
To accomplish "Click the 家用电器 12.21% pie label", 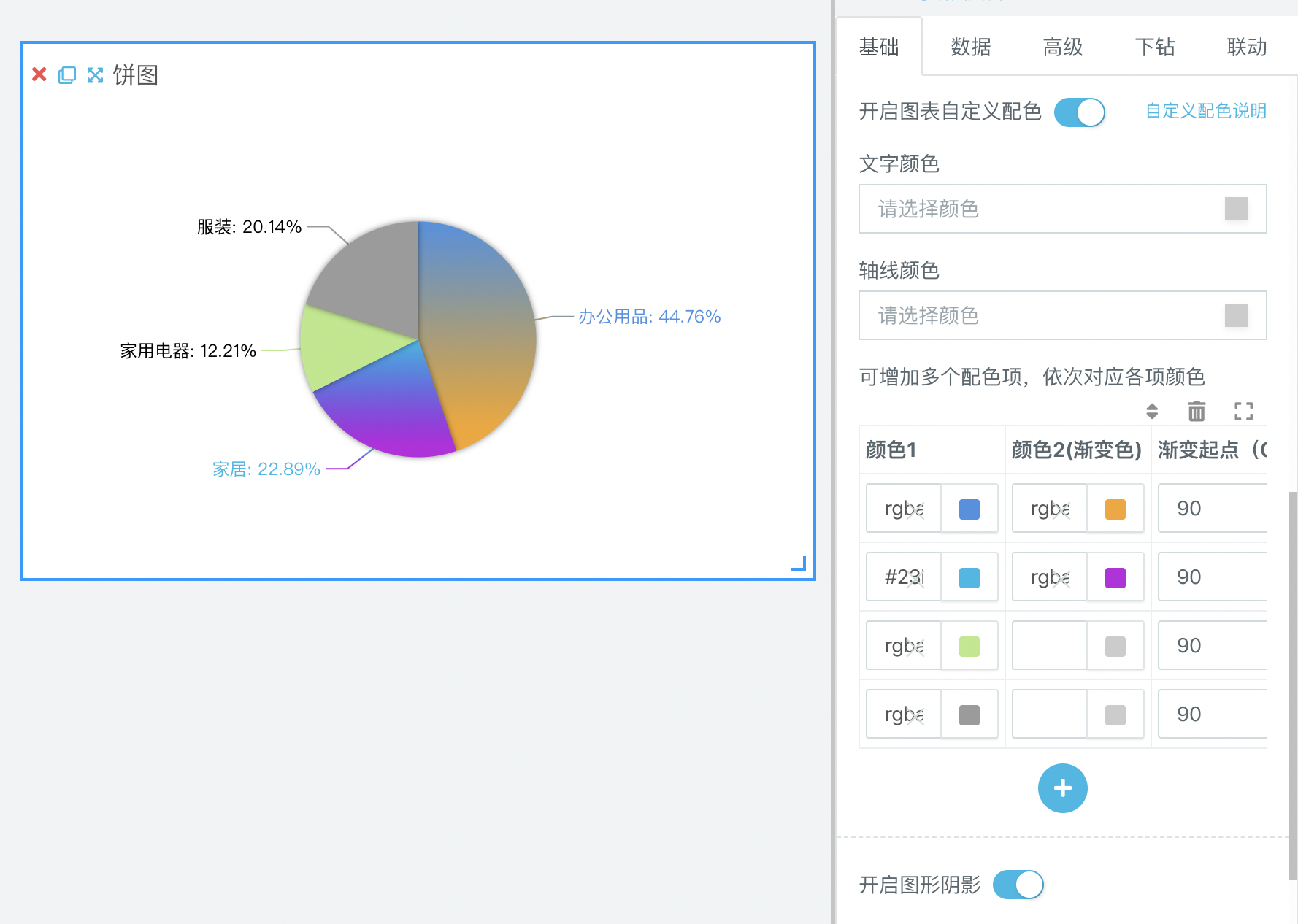I will click(188, 351).
